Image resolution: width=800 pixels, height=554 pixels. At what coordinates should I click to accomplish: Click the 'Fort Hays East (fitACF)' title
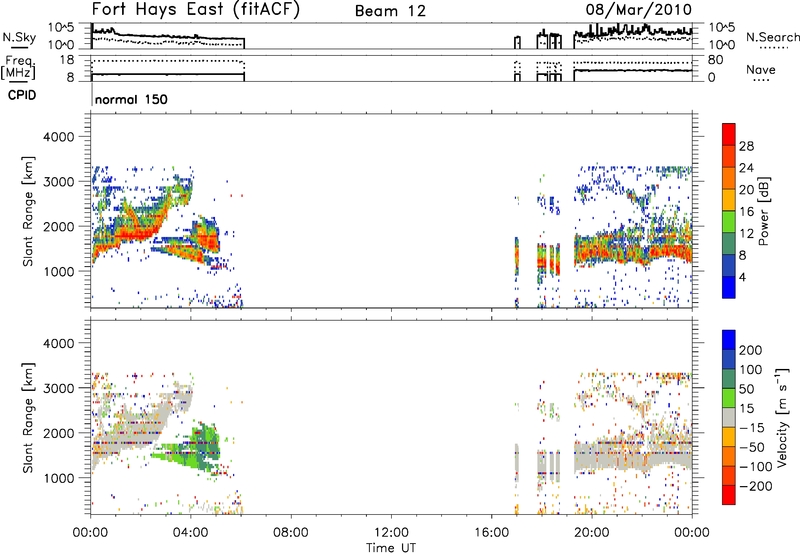(x=195, y=9)
